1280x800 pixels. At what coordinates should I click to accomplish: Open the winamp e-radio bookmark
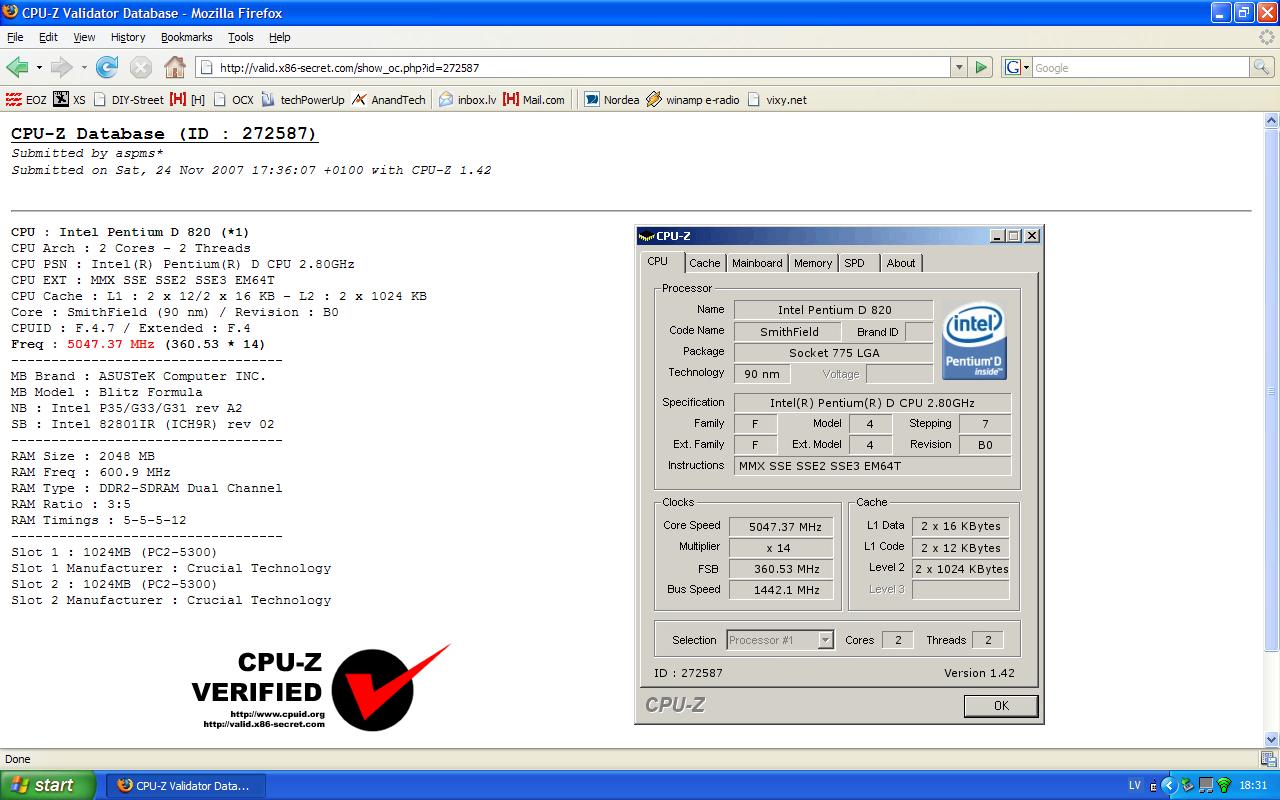pyautogui.click(x=693, y=99)
